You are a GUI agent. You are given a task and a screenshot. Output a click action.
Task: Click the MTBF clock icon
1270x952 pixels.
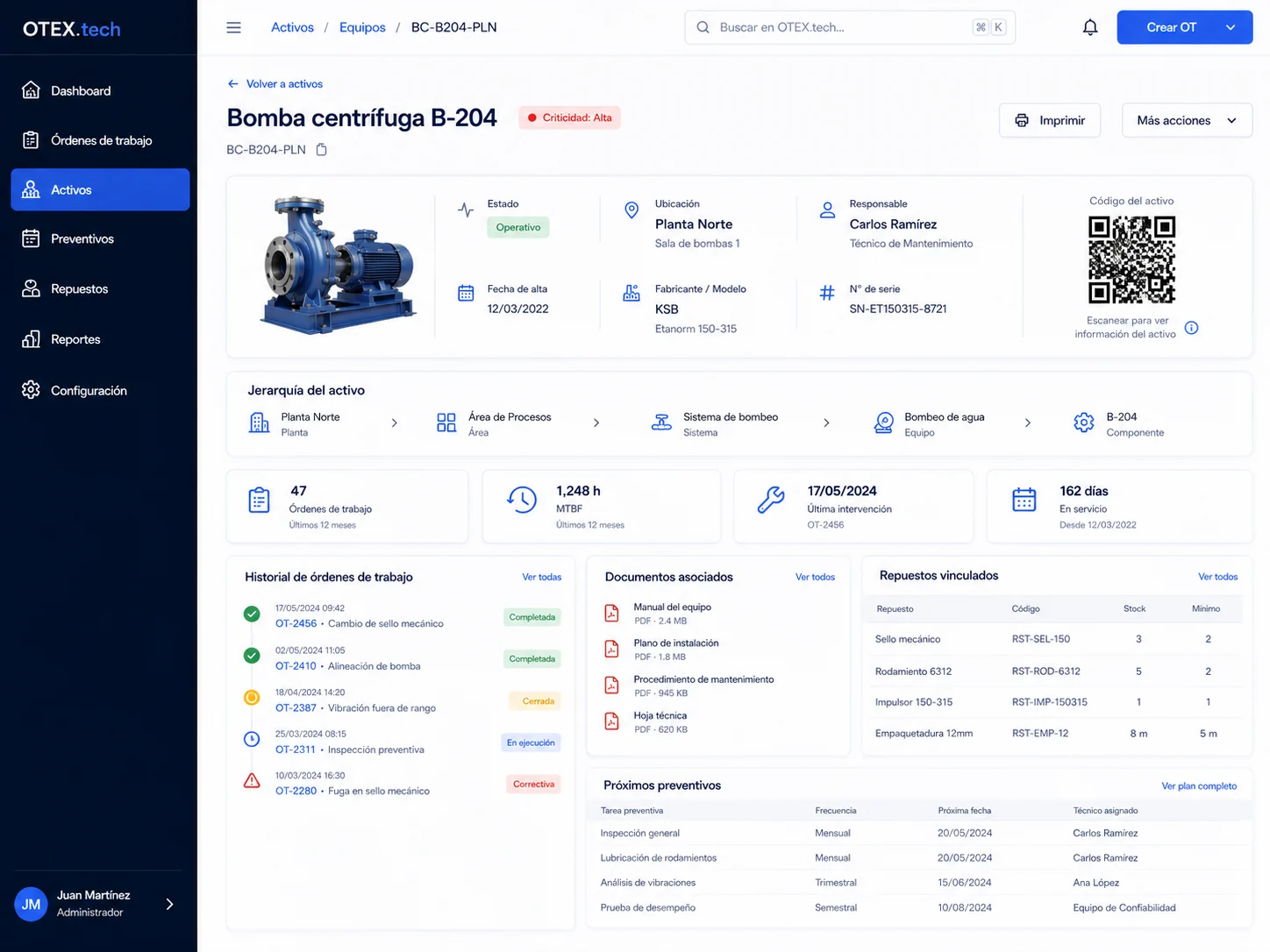(522, 500)
